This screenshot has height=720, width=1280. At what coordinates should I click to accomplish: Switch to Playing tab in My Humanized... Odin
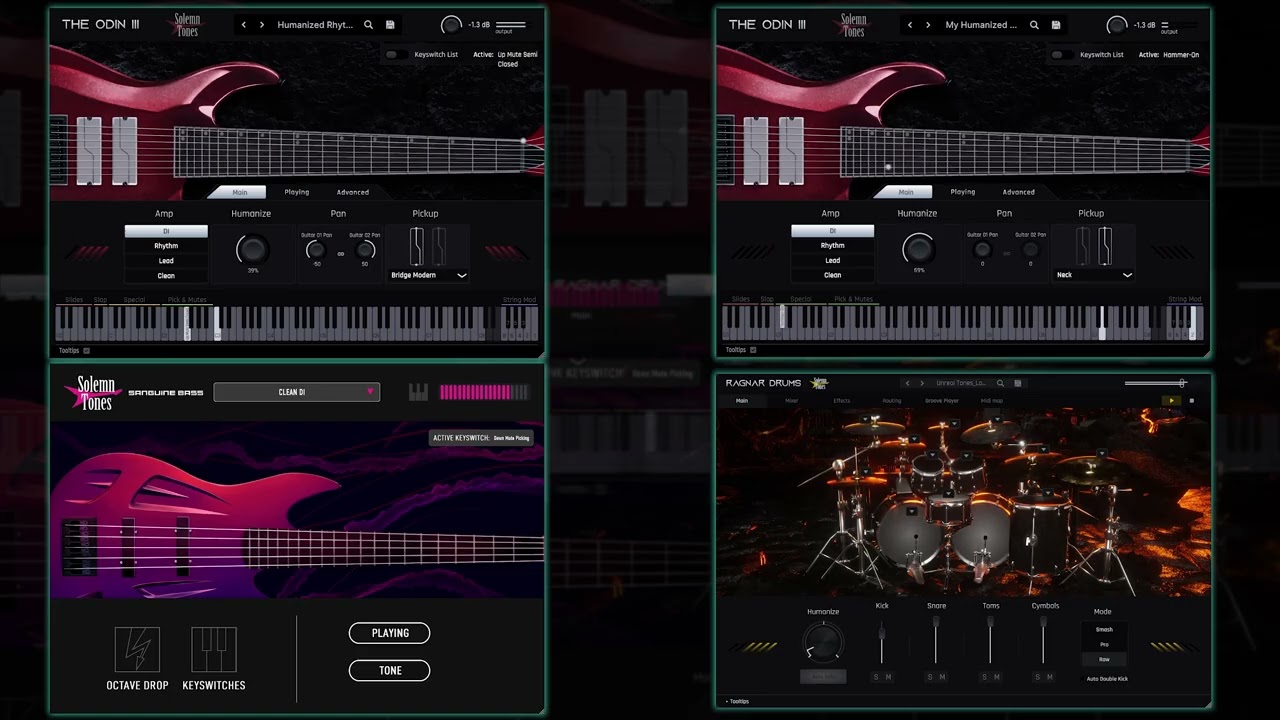tap(963, 192)
